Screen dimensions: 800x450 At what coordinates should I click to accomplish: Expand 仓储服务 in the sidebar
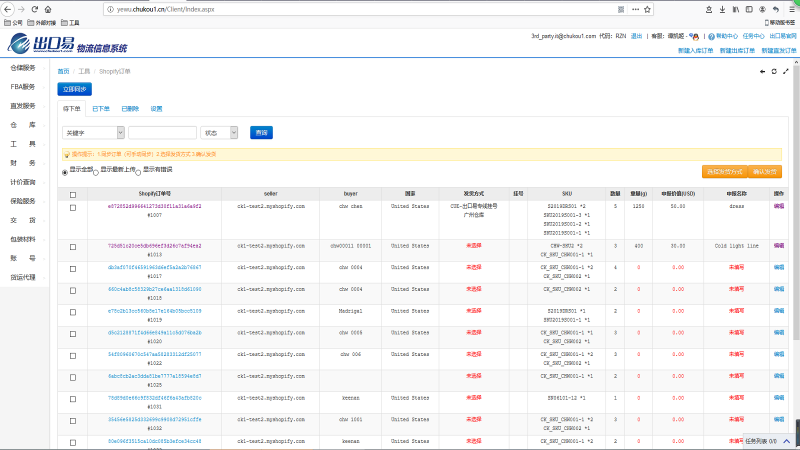coord(24,68)
